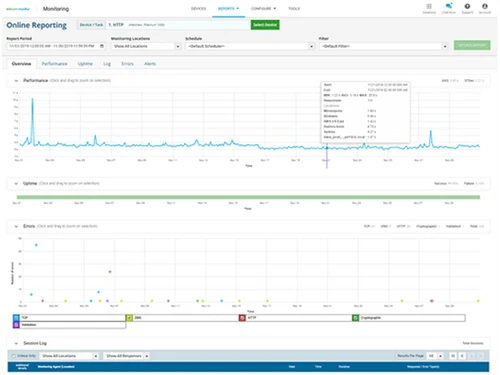500x375 pixels.
Task: Switch to the Alerts tab
Action: (x=150, y=64)
